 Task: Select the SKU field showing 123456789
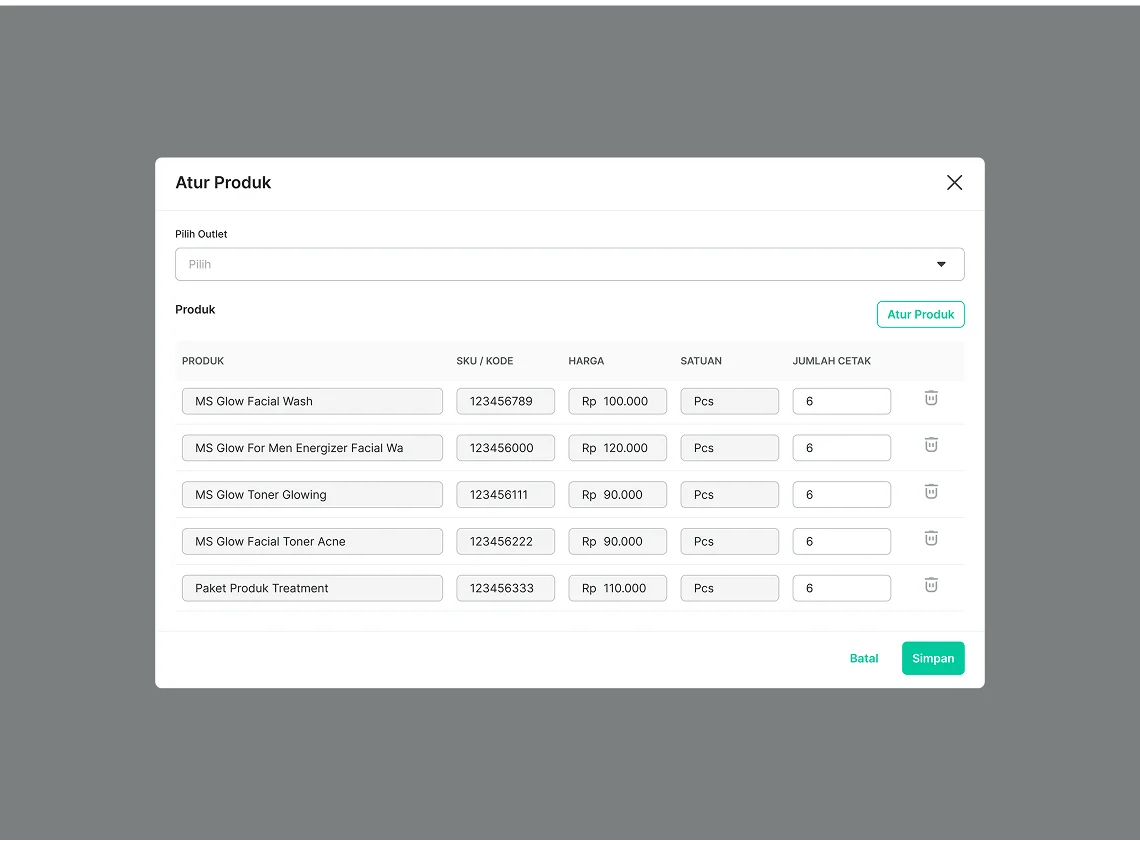[x=505, y=401]
